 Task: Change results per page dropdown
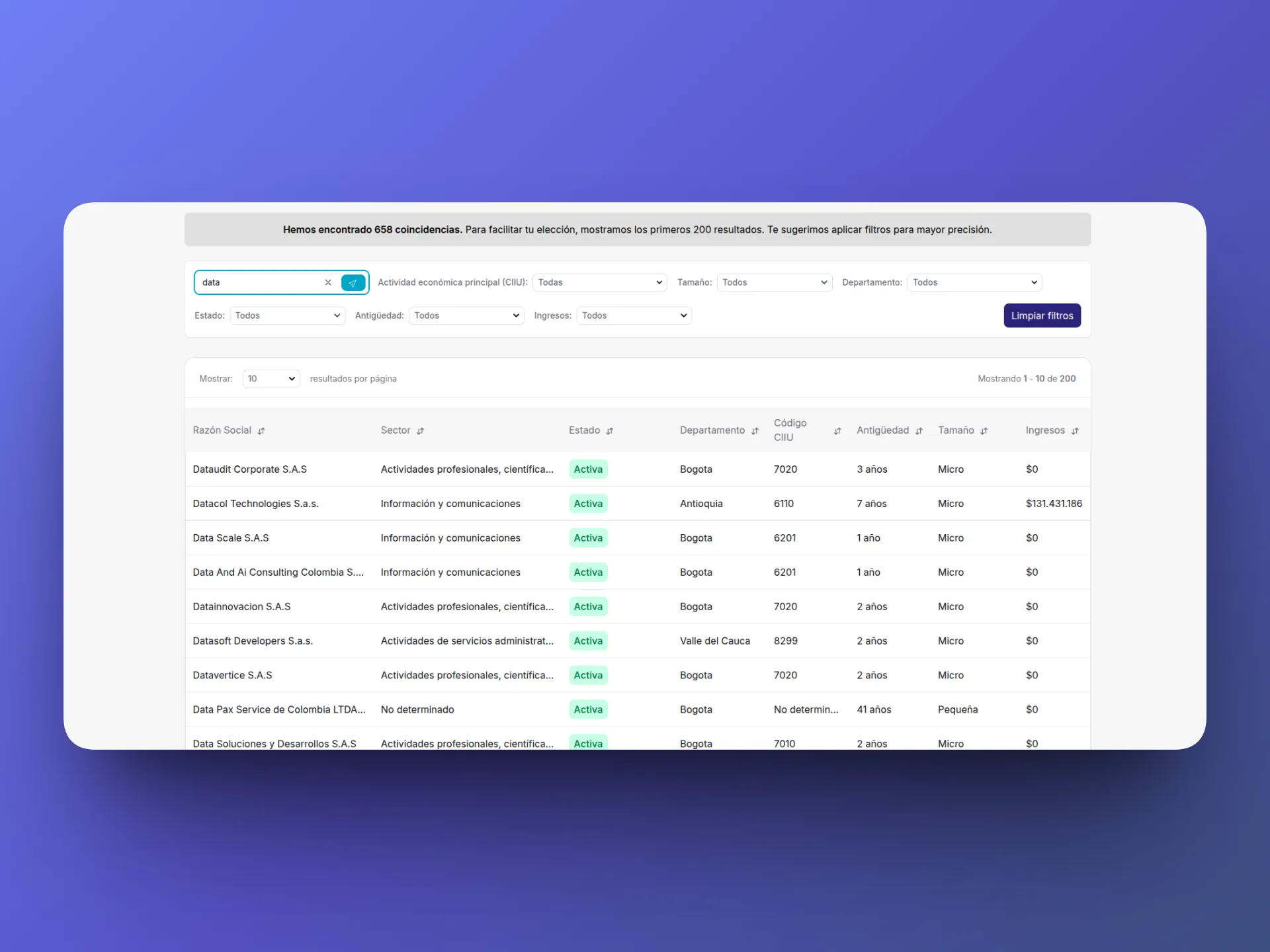[x=271, y=379]
